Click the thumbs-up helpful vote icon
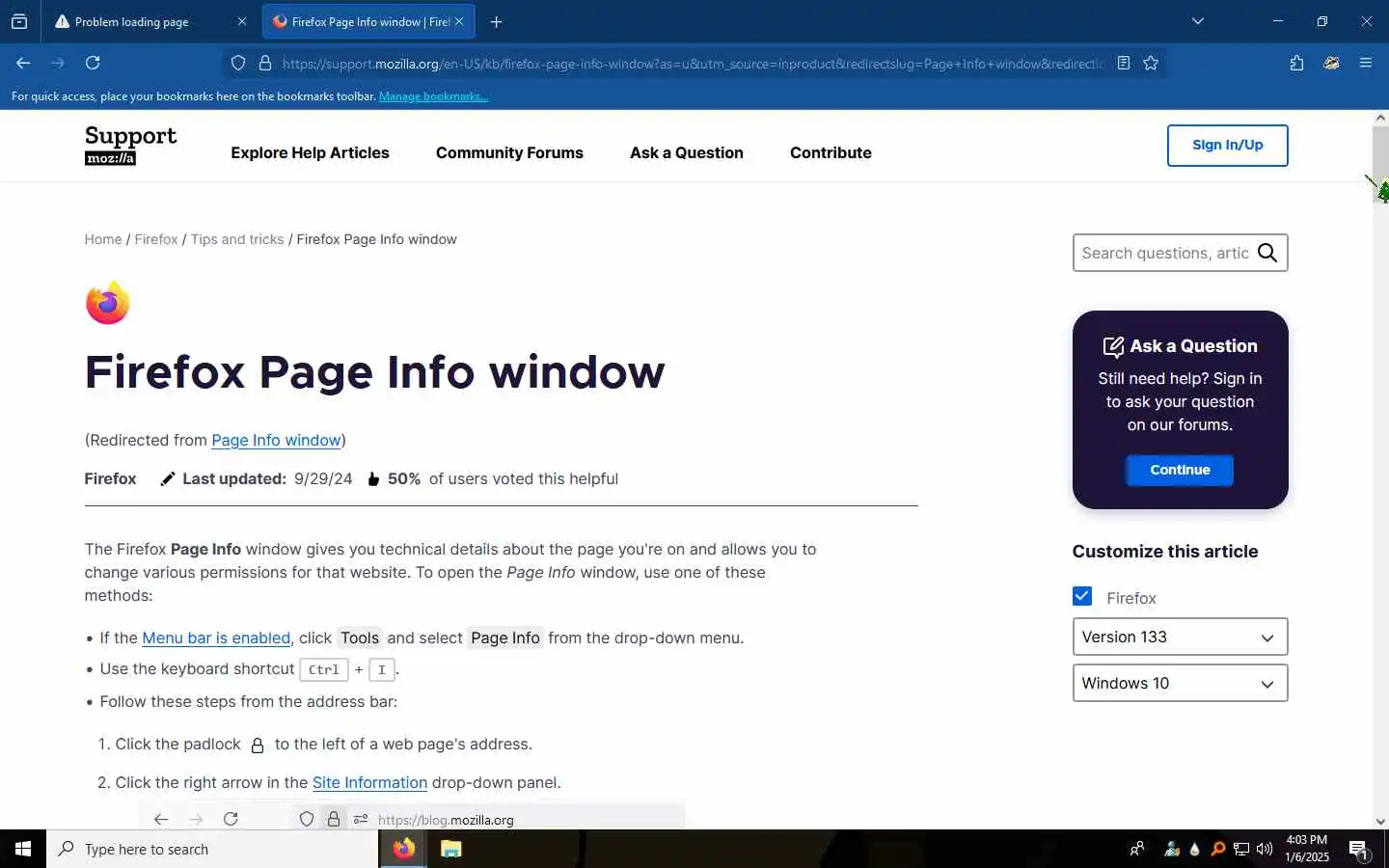 [373, 479]
